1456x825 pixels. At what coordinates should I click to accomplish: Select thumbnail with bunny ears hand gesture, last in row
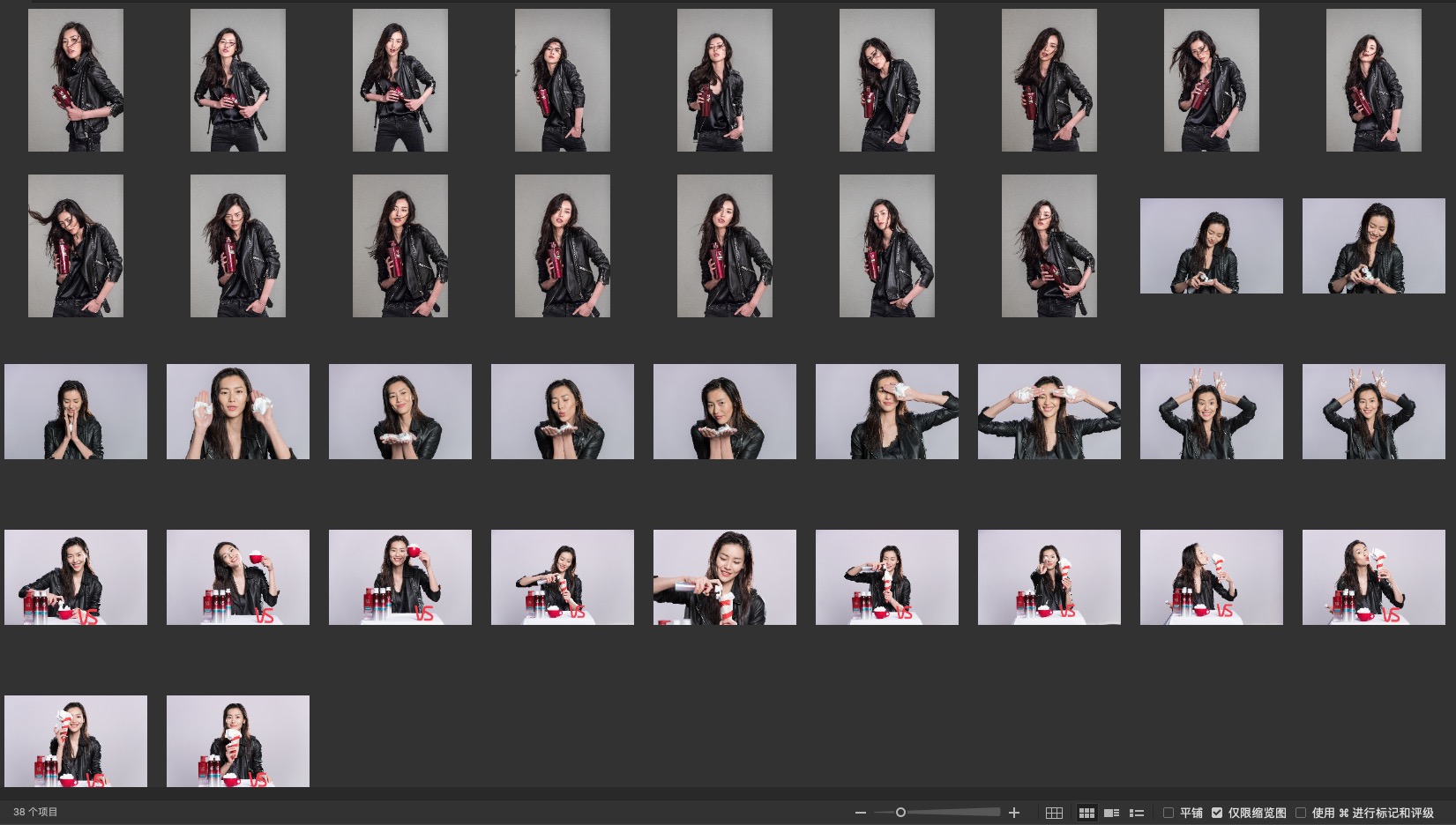click(x=1373, y=412)
